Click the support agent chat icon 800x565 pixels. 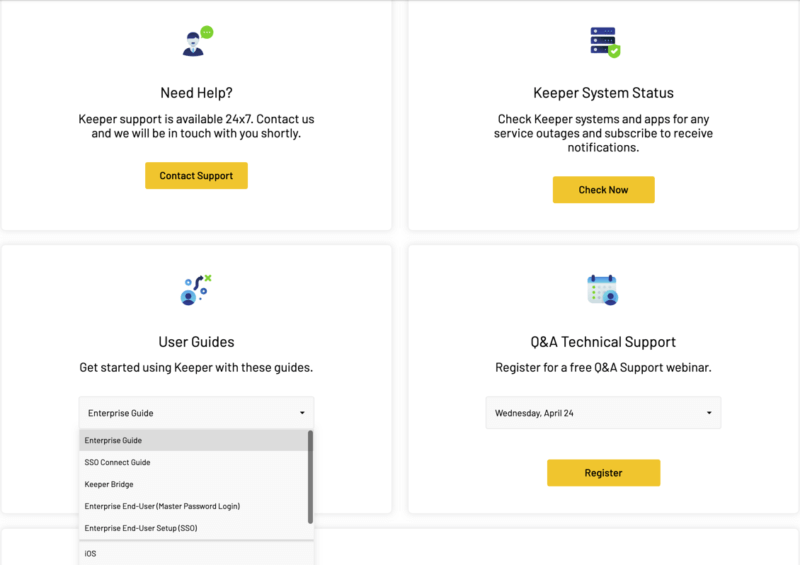click(198, 41)
